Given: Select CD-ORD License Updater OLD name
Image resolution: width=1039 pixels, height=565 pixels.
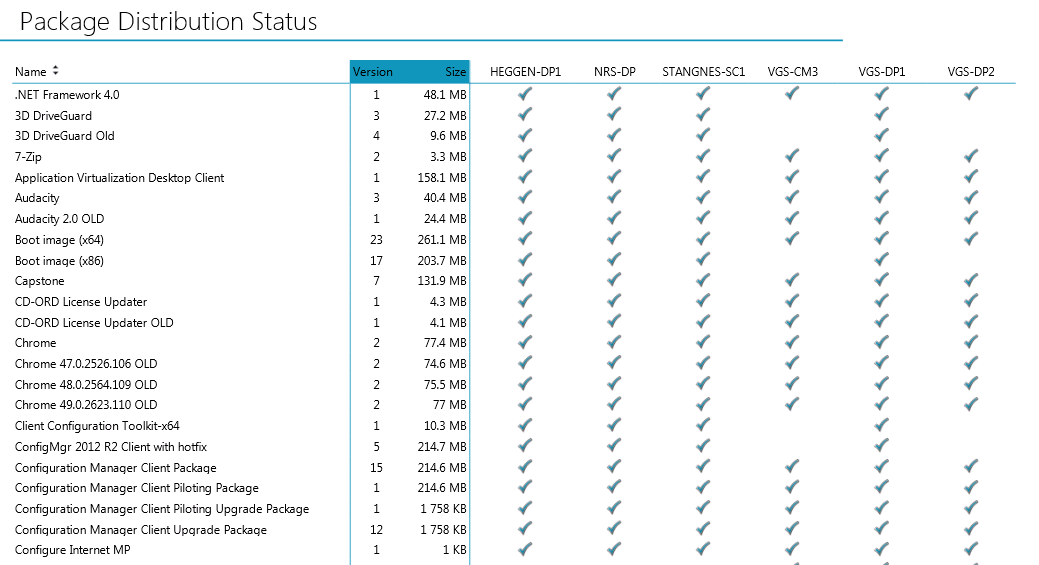Looking at the screenshot, I should (x=94, y=323).
